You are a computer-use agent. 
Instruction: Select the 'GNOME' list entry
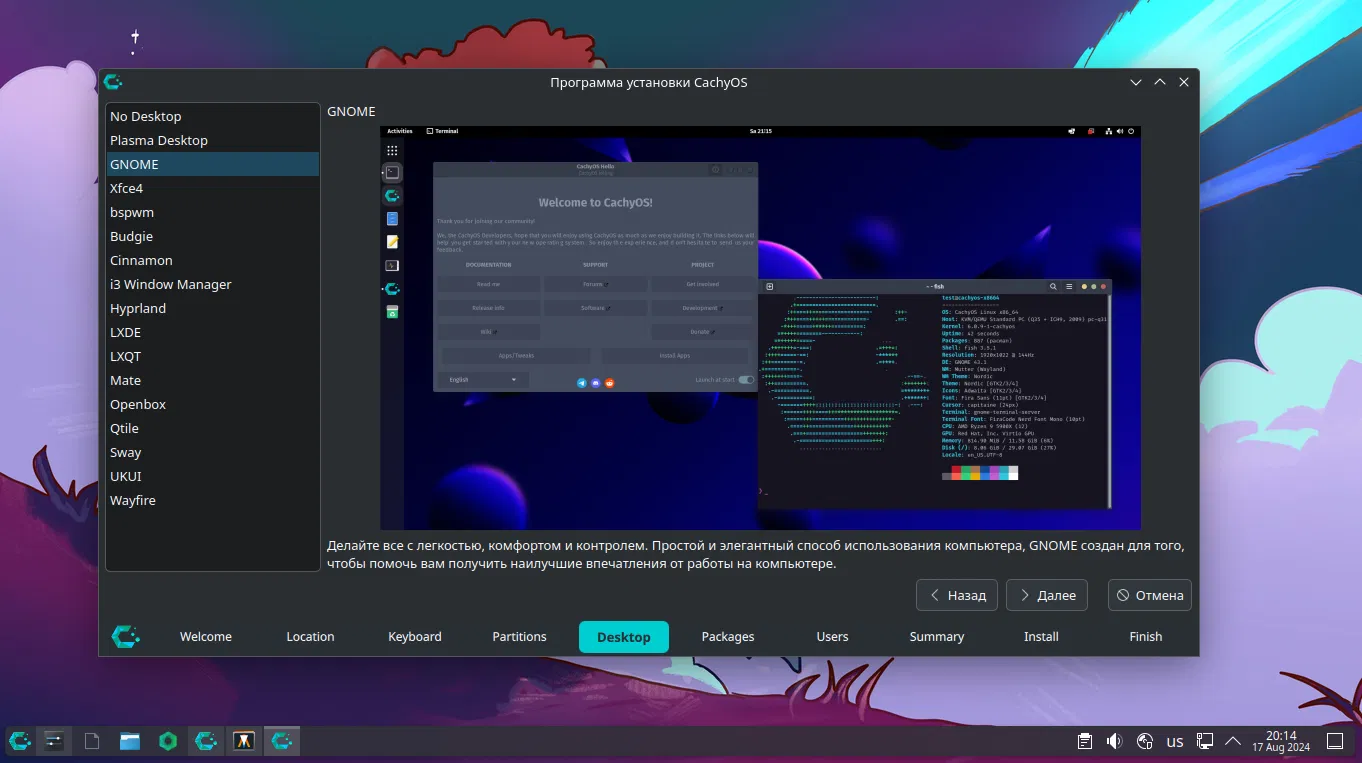pyautogui.click(x=213, y=164)
